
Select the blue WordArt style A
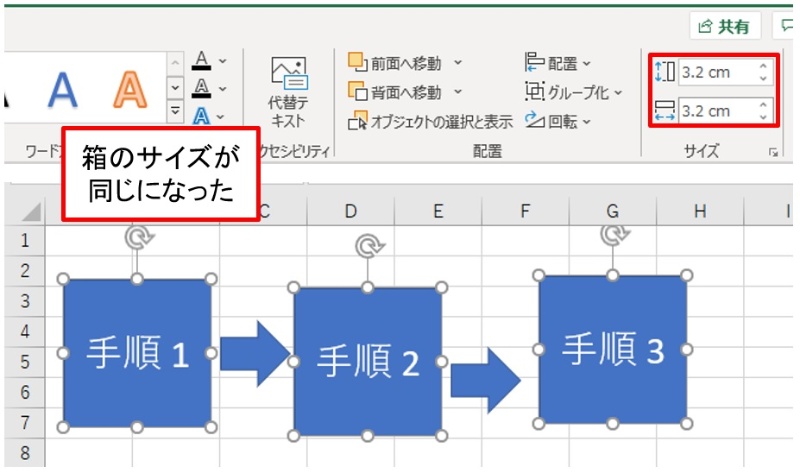63,91
